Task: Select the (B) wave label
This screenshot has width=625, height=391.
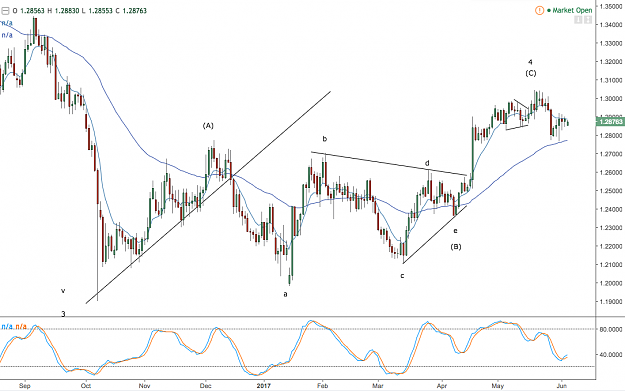Action: [456, 247]
